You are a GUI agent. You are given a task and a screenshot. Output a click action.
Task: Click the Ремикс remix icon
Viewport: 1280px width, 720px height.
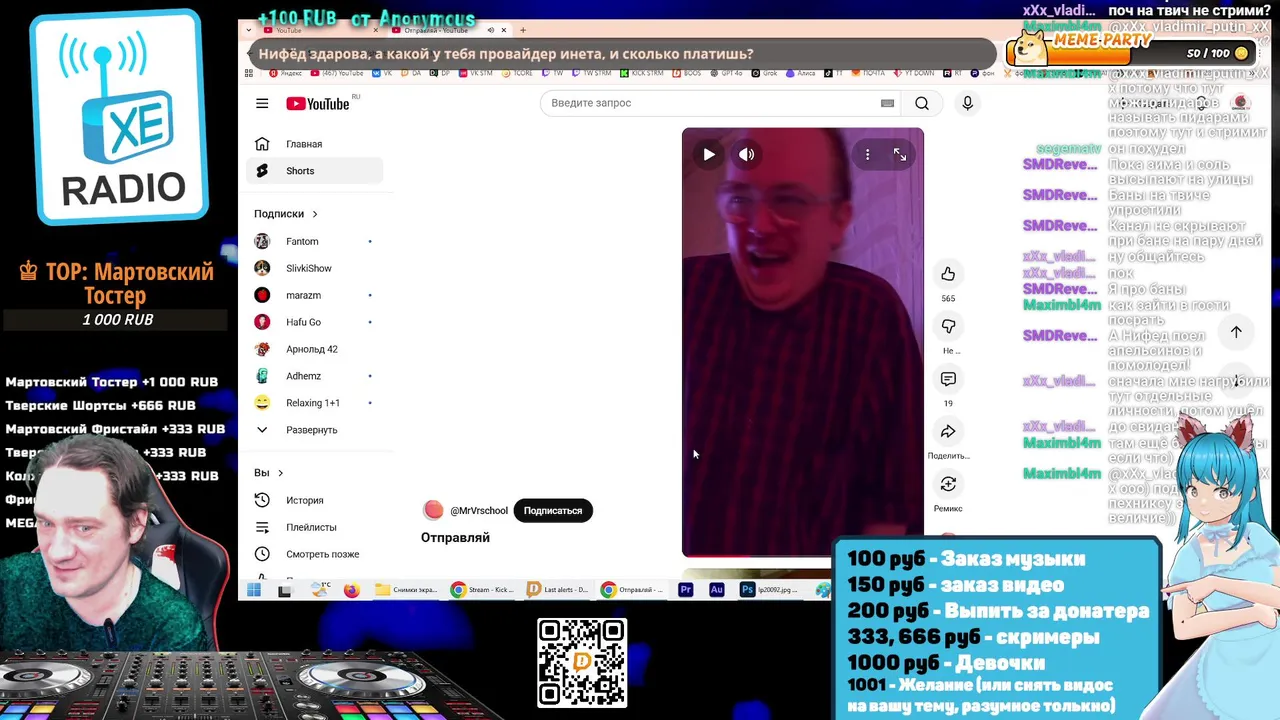click(948, 484)
